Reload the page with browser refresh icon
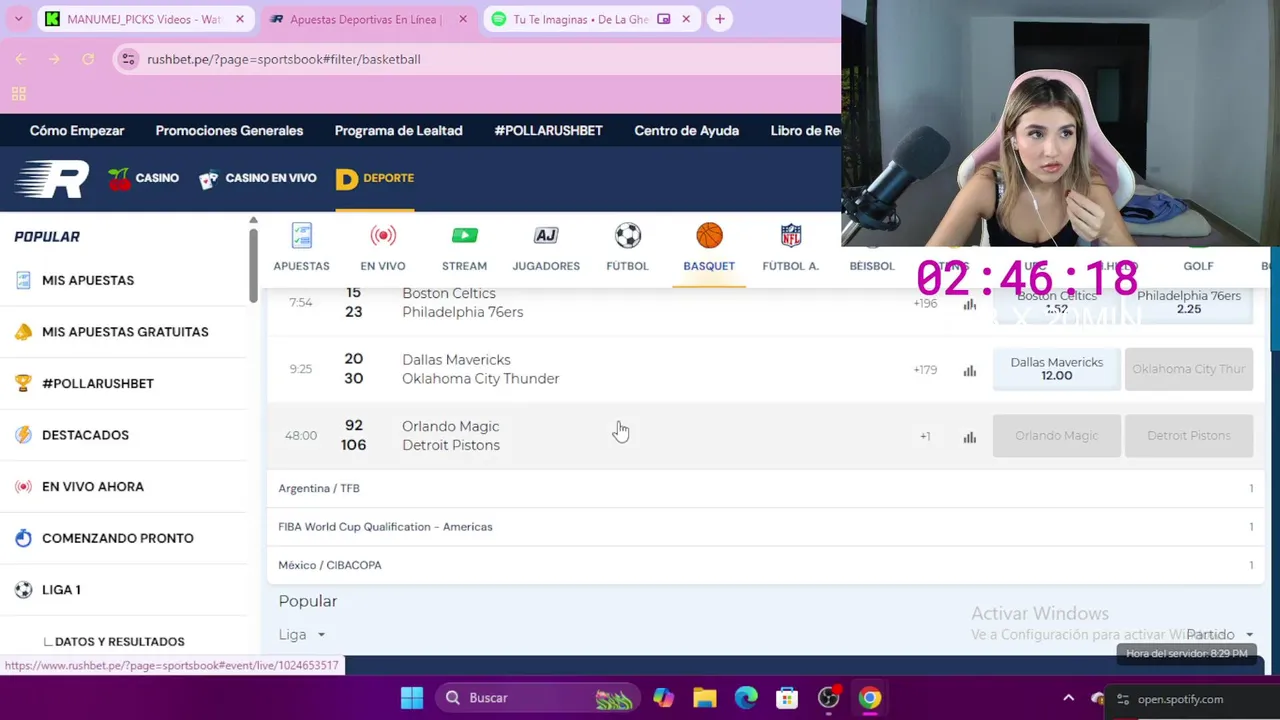The image size is (1280, 720). [88, 59]
